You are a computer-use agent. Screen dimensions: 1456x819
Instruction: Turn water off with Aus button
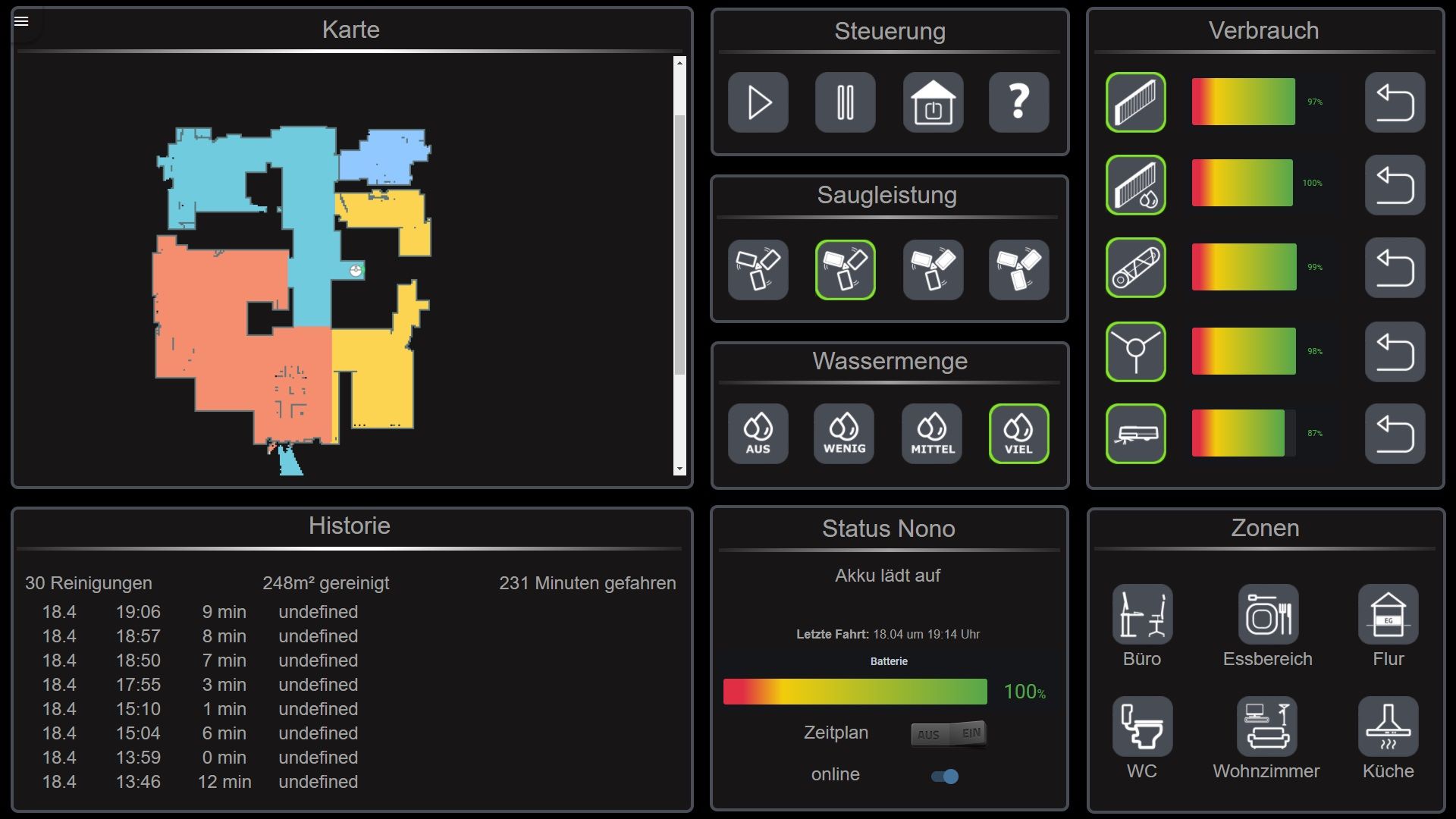tap(758, 434)
